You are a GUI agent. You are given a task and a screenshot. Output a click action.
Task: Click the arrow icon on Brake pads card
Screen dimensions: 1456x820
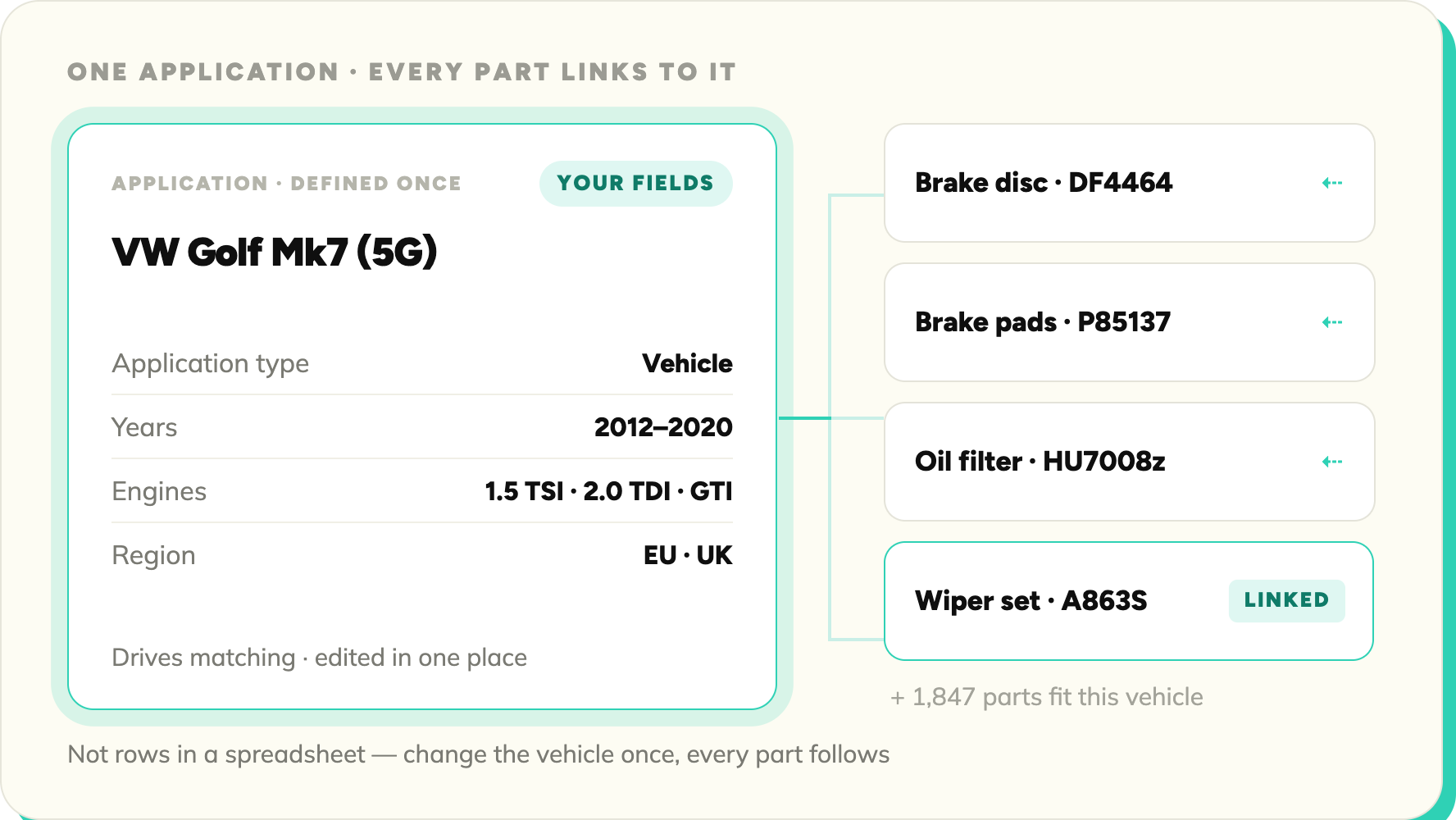pyautogui.click(x=1332, y=322)
